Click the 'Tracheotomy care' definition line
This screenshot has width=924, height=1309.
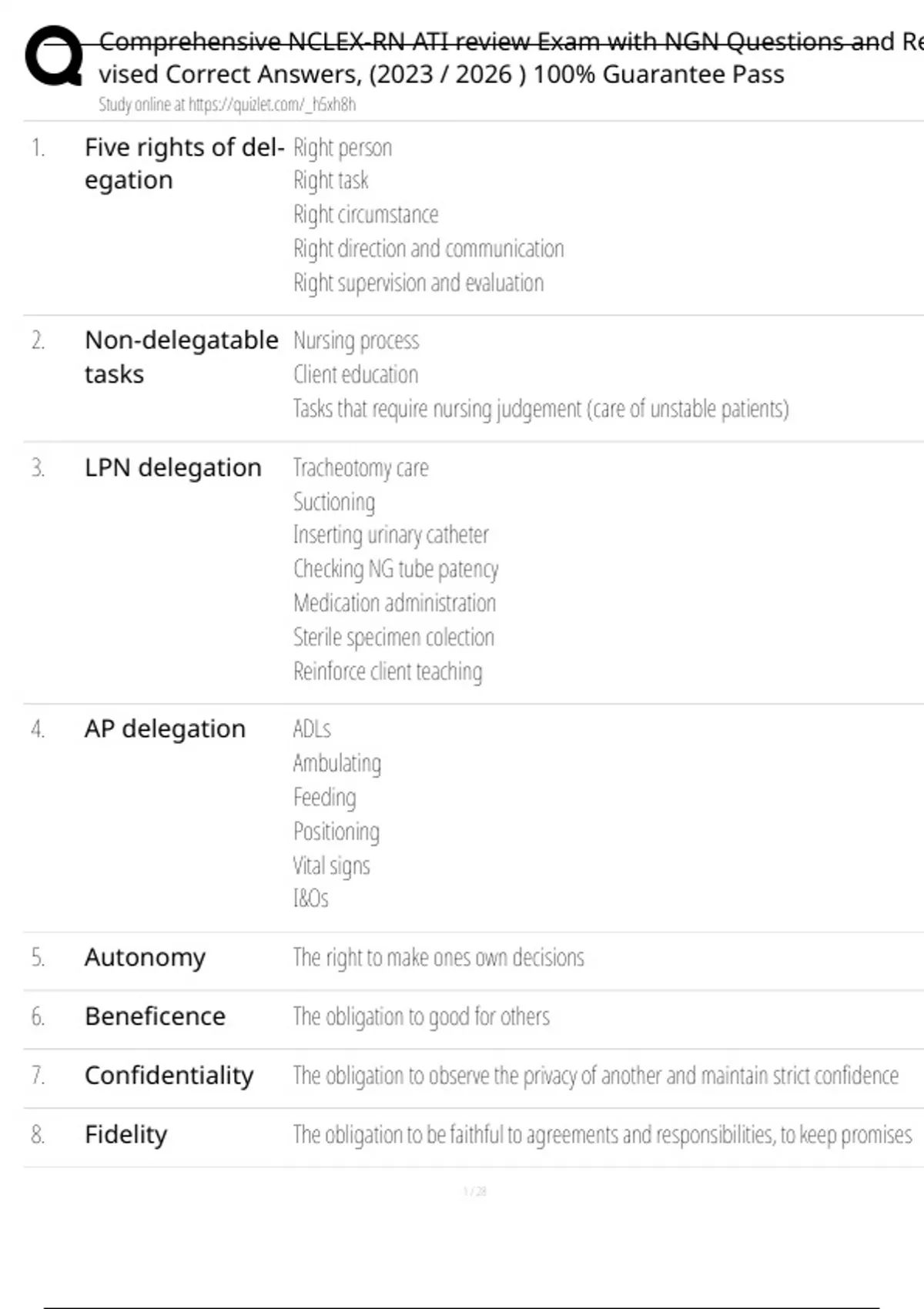(x=360, y=468)
